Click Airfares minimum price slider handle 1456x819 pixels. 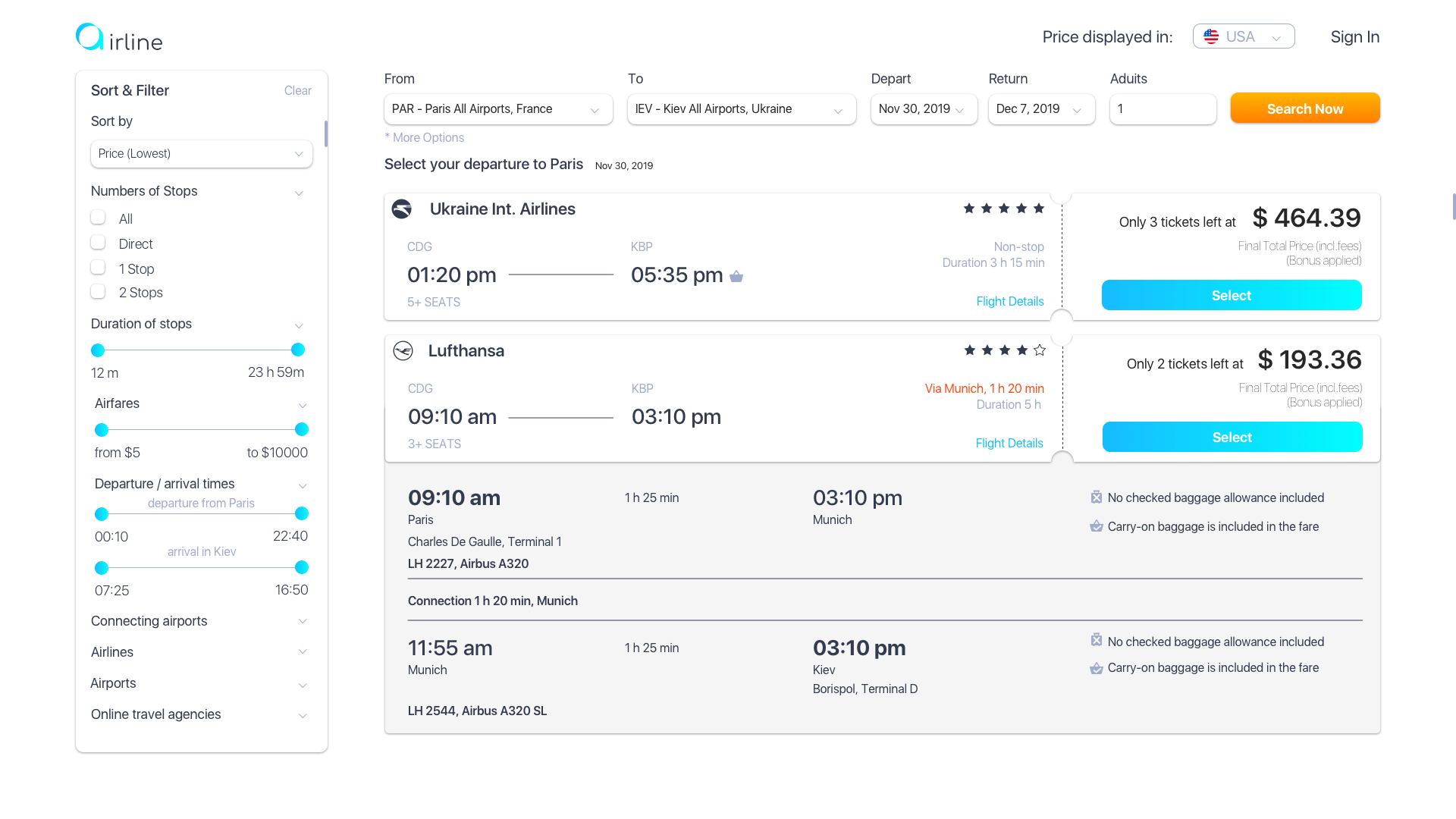102,429
